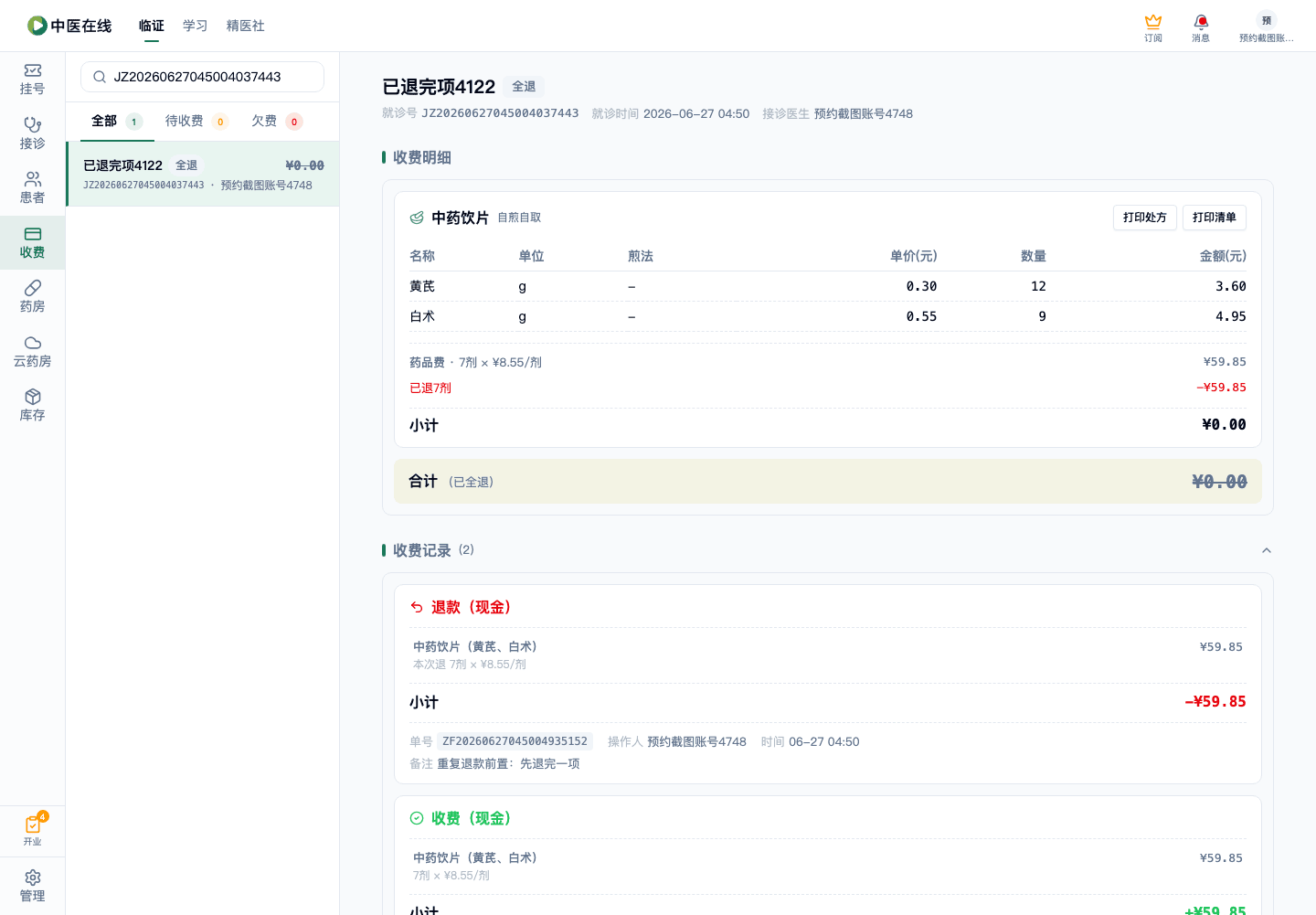Open the 库存 inventory sidebar icon
1316x915 pixels.
click(32, 405)
